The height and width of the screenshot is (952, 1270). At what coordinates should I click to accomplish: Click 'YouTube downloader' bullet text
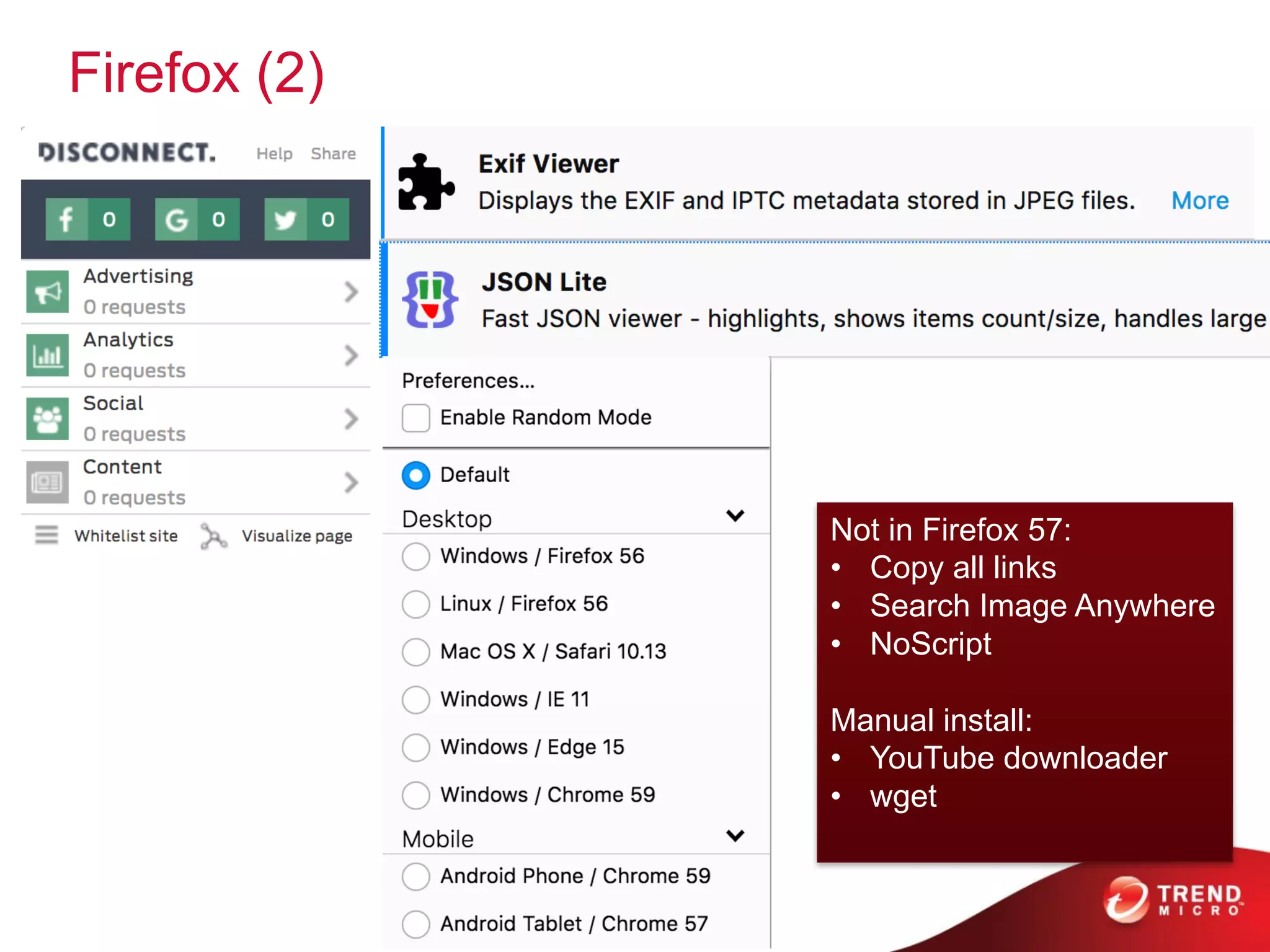click(1018, 758)
